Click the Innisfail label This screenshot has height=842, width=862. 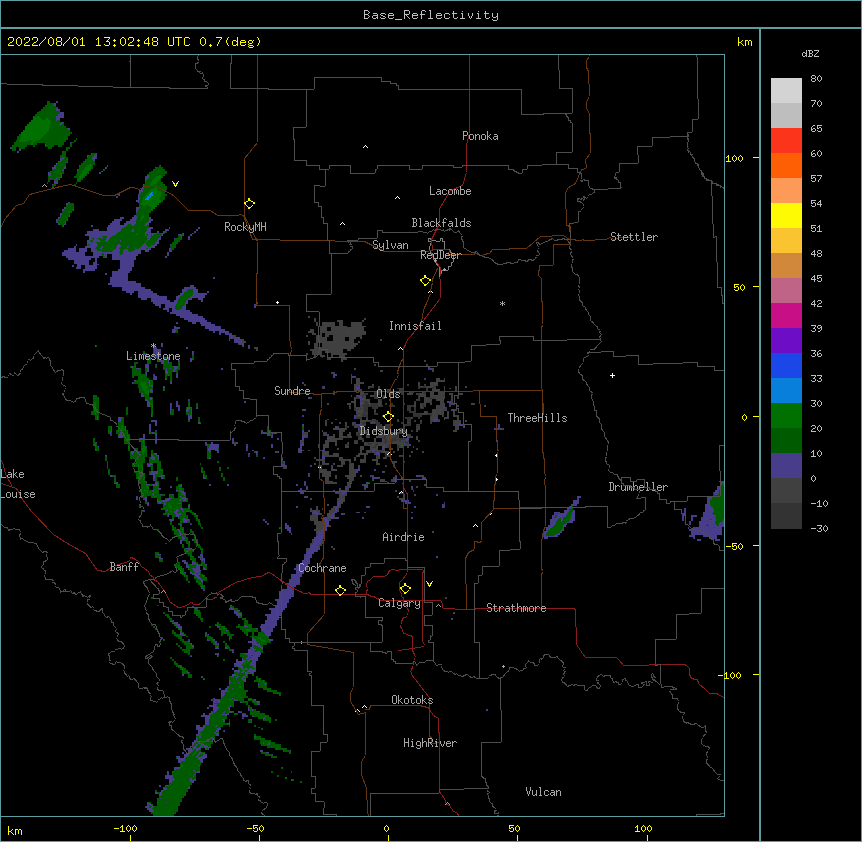(415, 326)
